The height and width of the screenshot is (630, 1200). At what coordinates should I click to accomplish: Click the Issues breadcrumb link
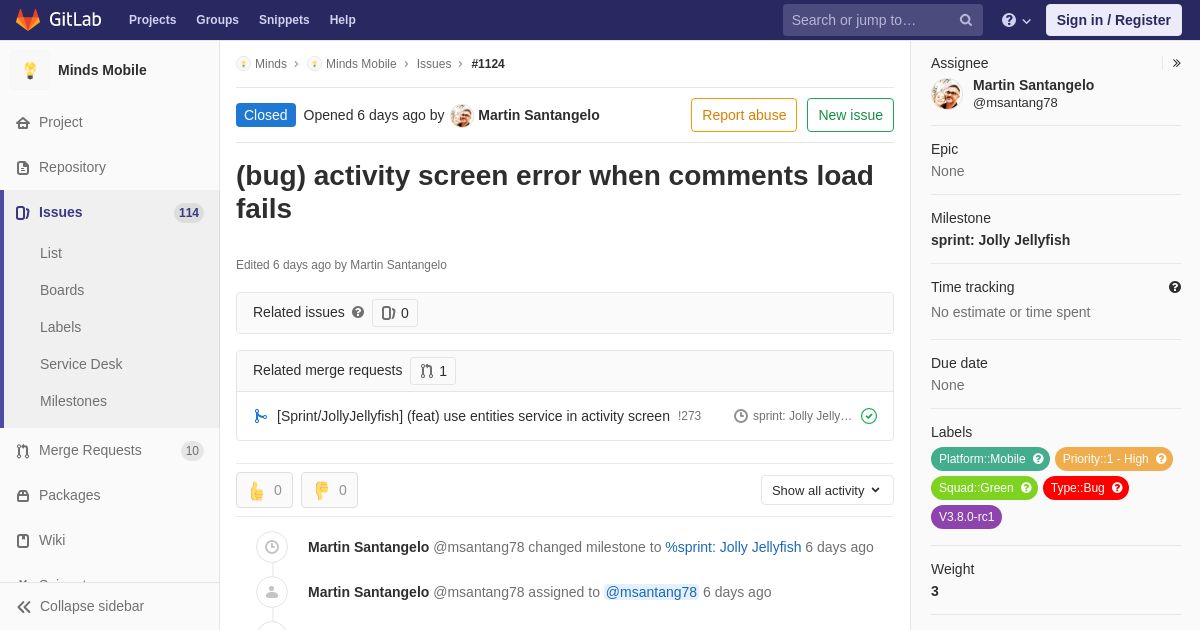pyautogui.click(x=434, y=64)
